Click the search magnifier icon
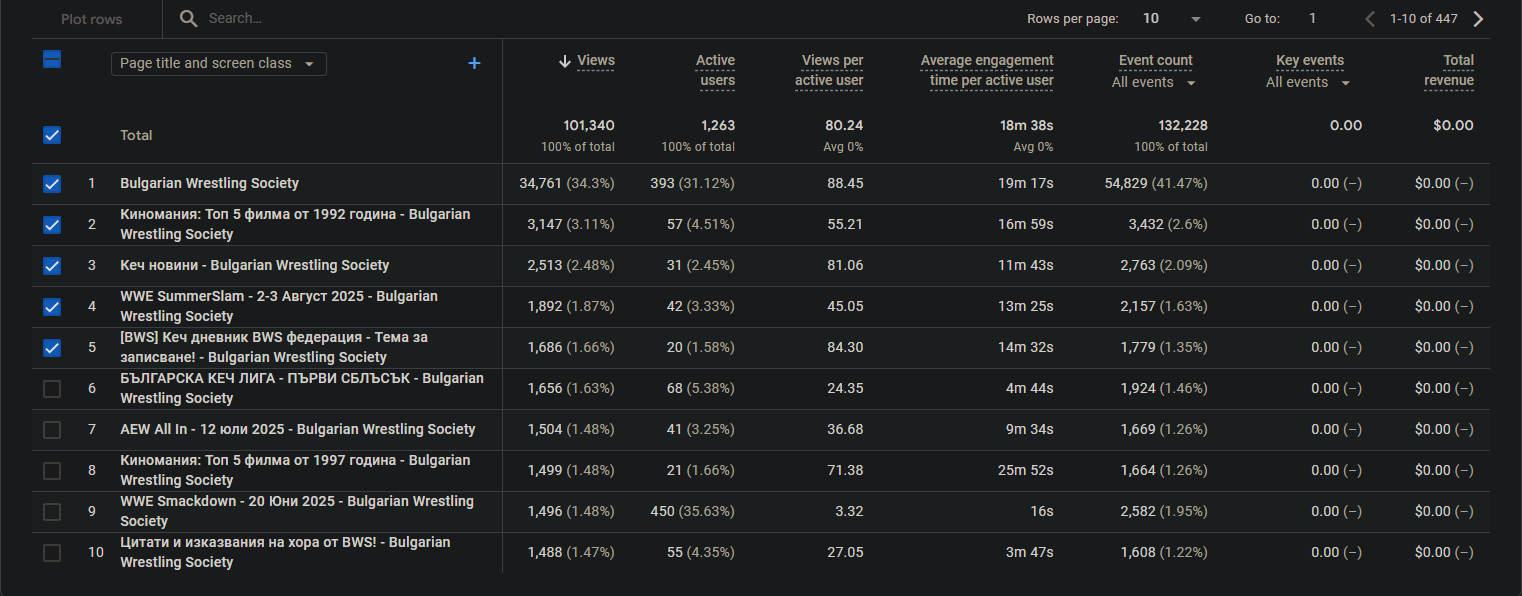The image size is (1522, 596). (188, 18)
